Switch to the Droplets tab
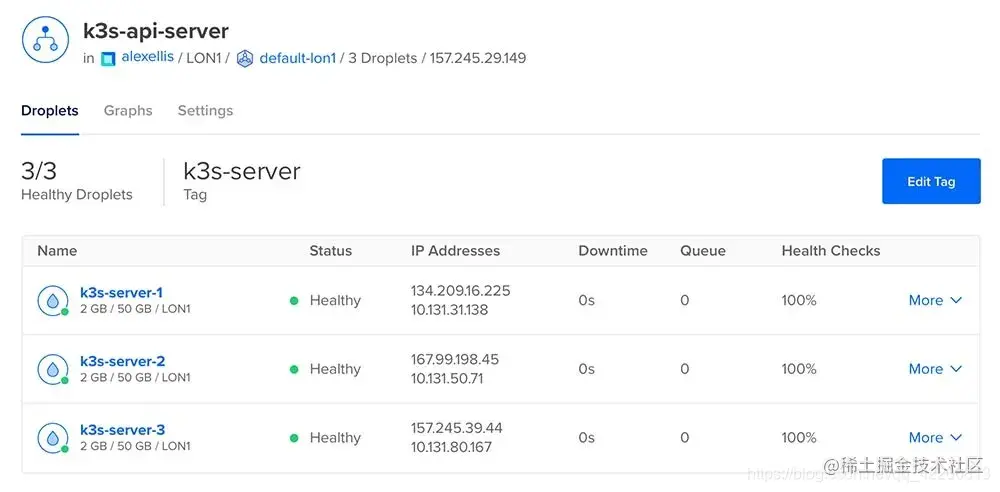This screenshot has height=492, width=1000. point(50,110)
